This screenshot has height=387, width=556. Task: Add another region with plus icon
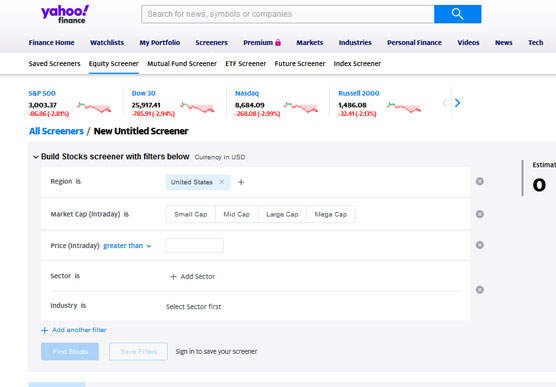coord(241,182)
